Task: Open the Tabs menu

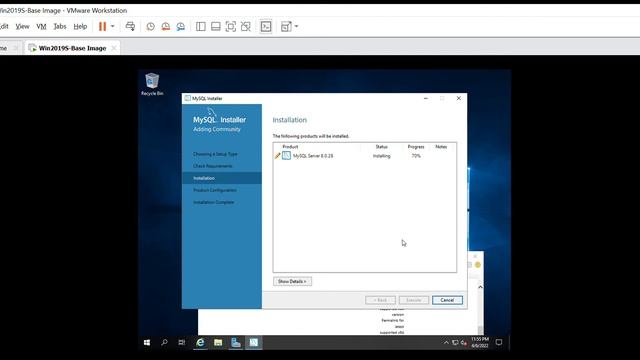Action: pyautogui.click(x=60, y=27)
